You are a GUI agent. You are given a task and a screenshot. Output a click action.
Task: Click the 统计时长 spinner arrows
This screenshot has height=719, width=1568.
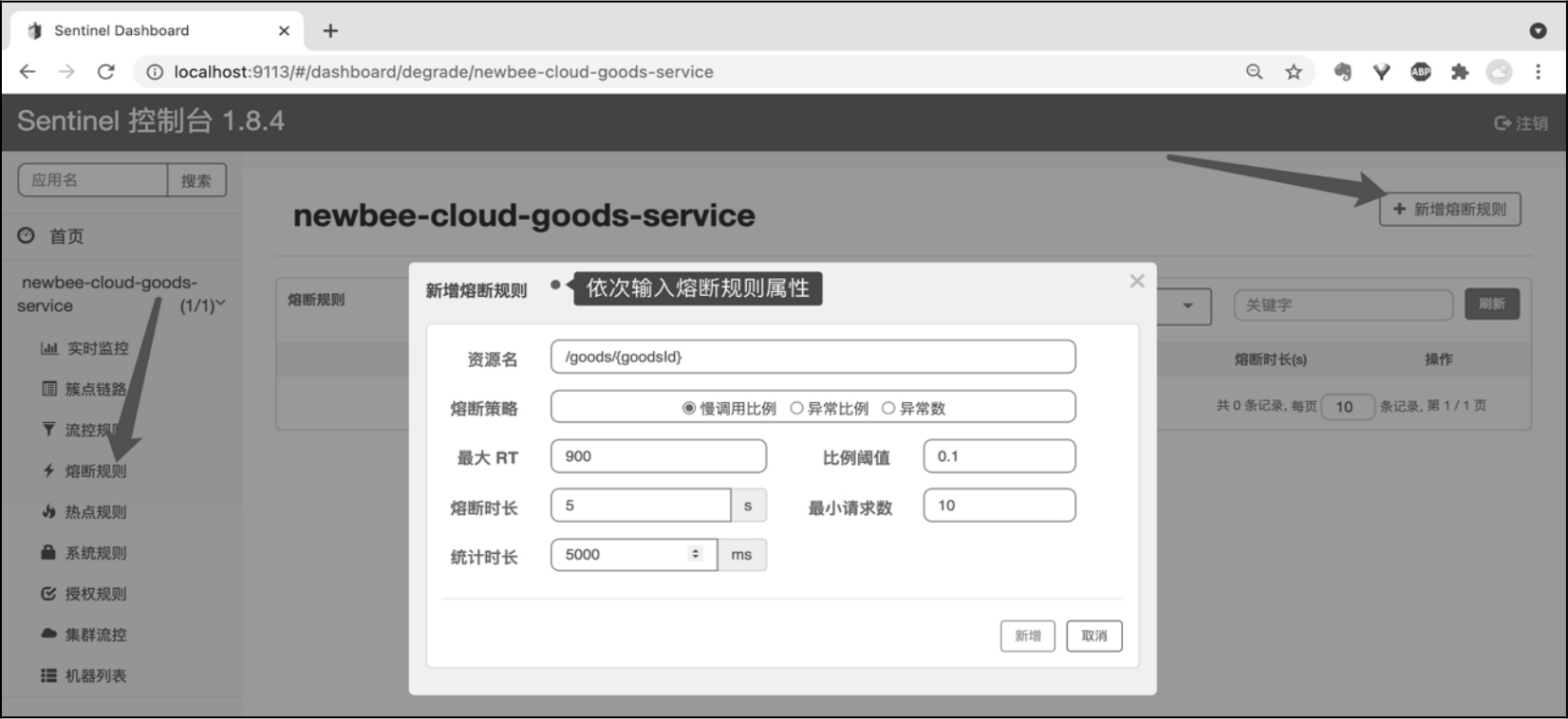[696, 554]
